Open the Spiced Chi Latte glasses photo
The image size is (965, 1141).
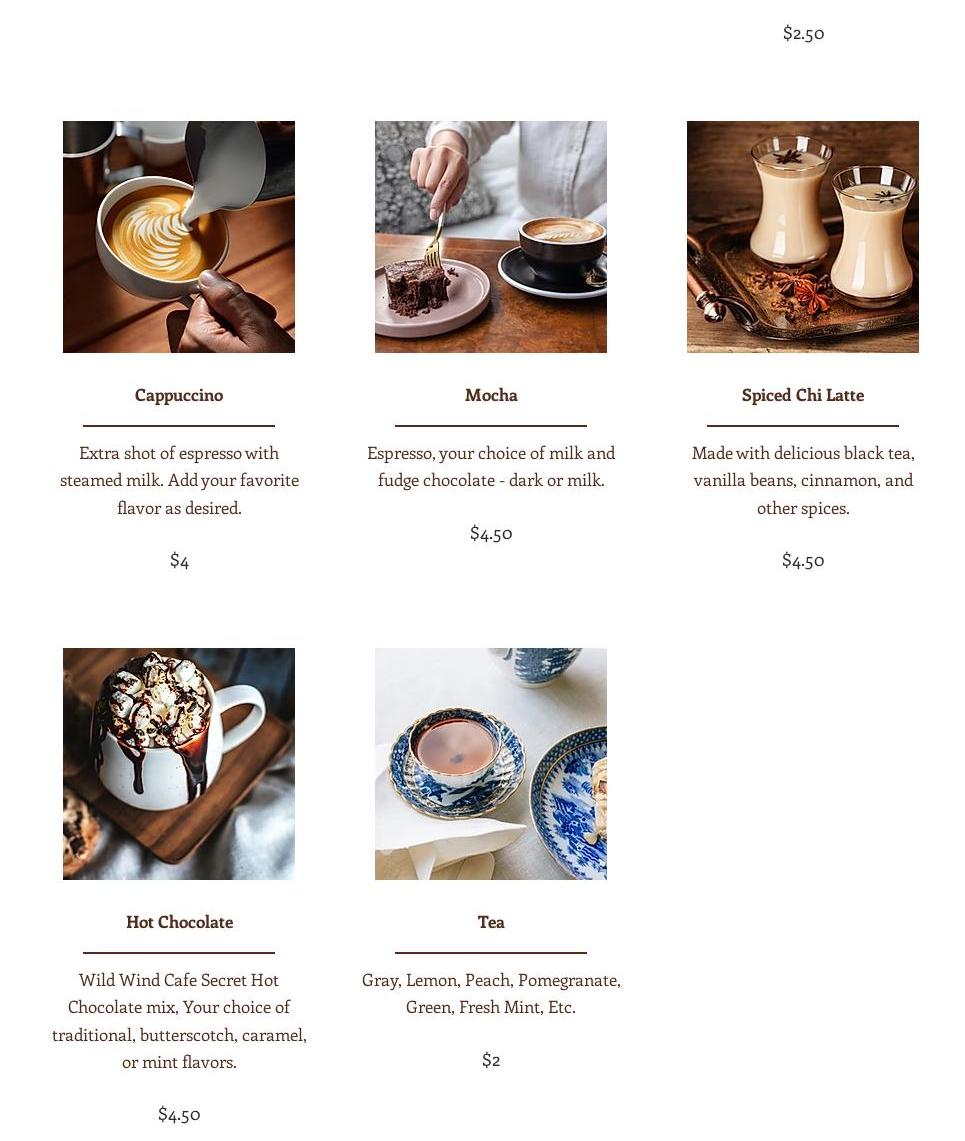click(803, 237)
